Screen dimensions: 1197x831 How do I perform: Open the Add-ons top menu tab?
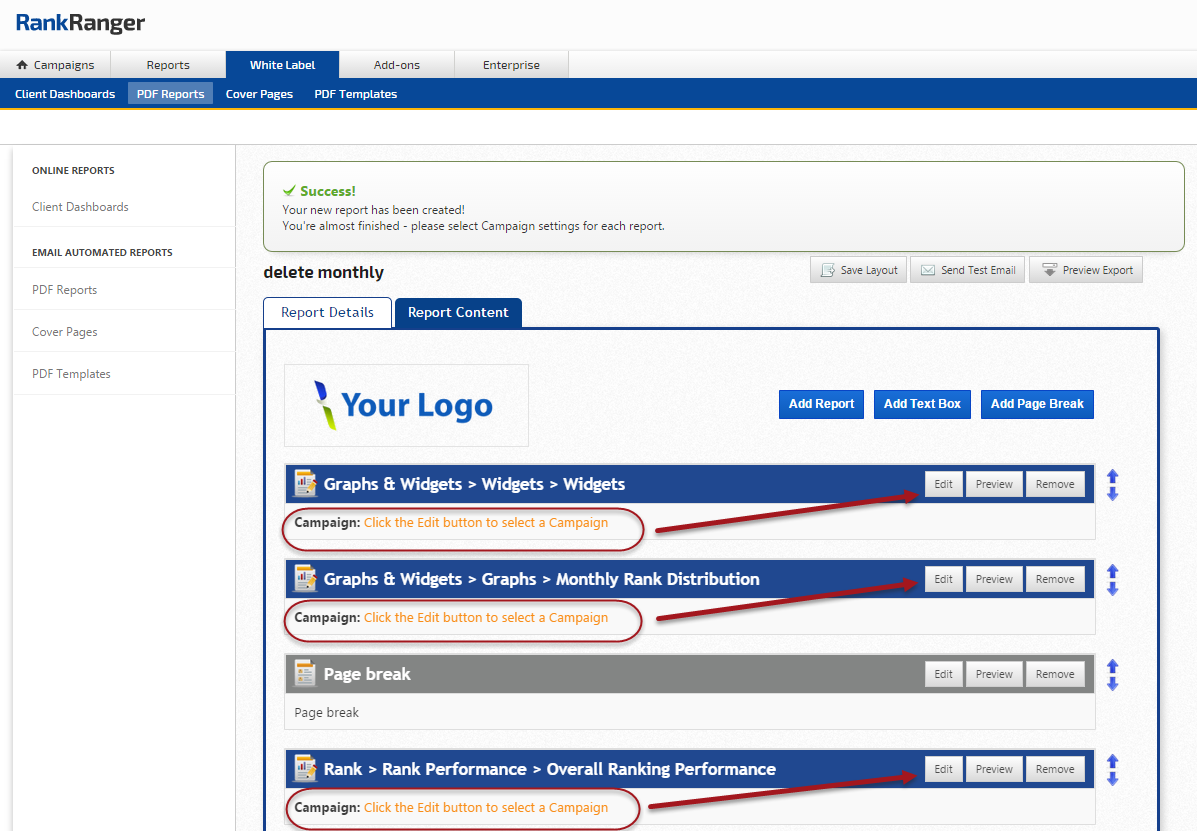397,65
